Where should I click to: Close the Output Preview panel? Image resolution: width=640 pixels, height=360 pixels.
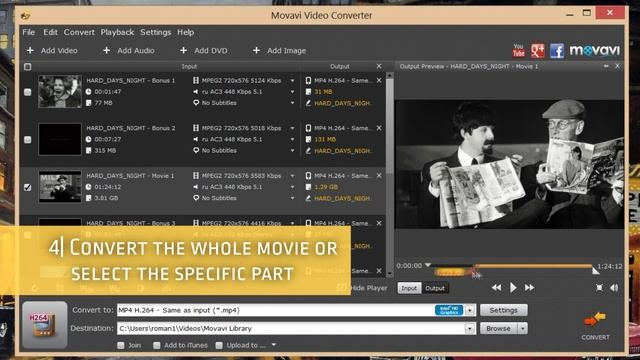click(617, 66)
